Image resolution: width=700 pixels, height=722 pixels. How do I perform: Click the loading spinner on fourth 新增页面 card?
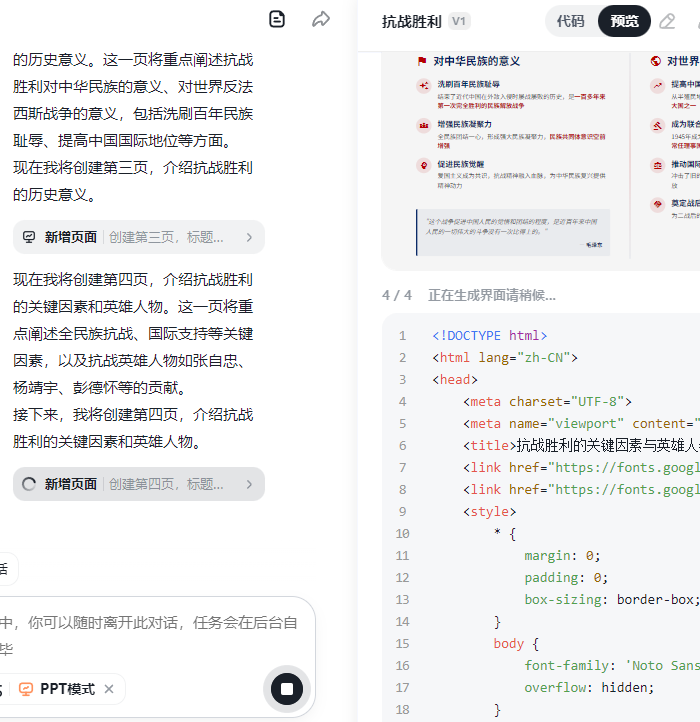click(29, 484)
